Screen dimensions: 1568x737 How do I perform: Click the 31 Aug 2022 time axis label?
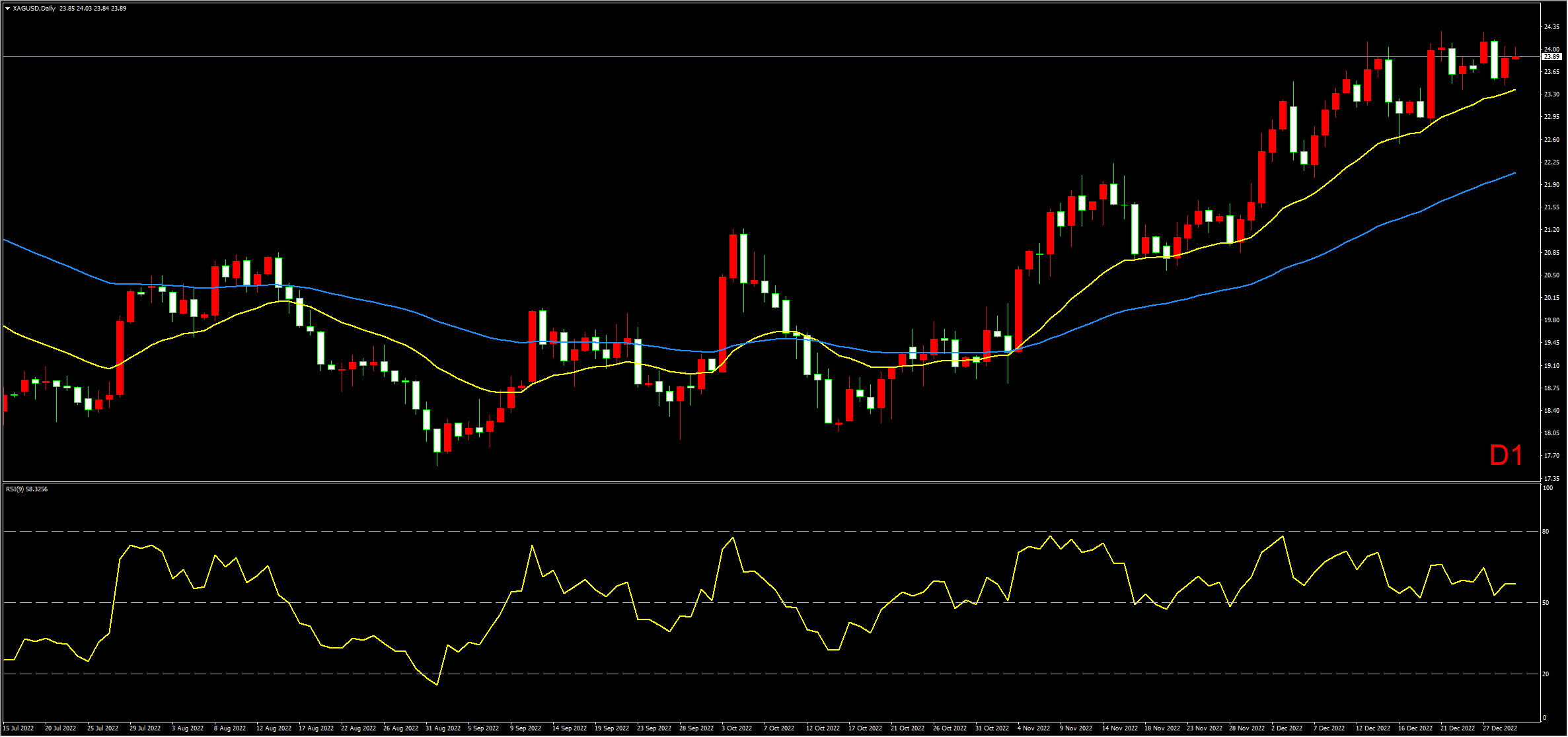tap(443, 728)
